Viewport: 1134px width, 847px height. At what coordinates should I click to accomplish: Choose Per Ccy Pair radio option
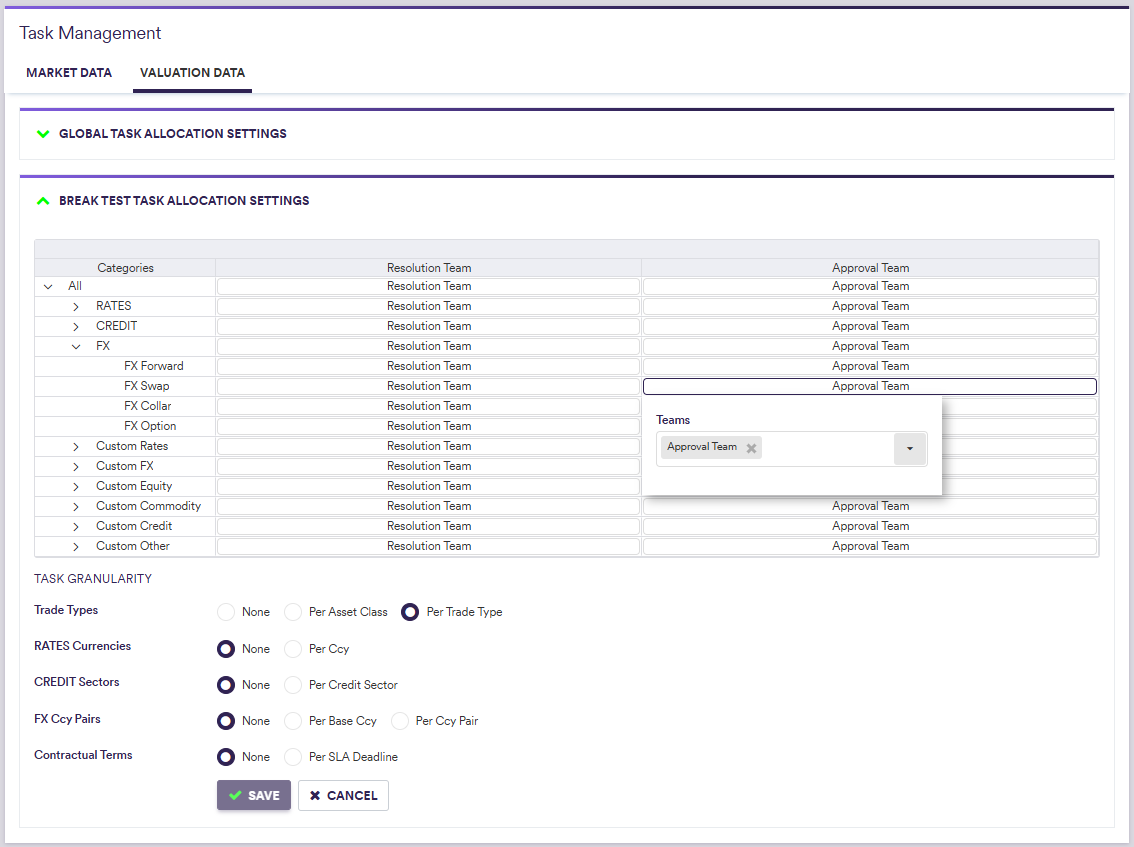(x=400, y=721)
